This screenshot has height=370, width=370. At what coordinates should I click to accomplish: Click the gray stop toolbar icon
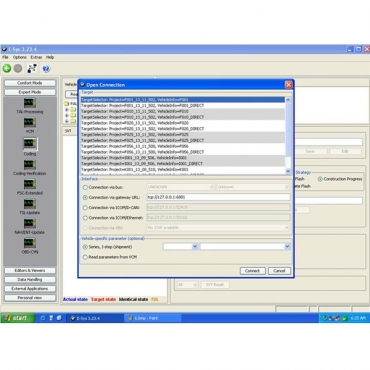click(18, 68)
